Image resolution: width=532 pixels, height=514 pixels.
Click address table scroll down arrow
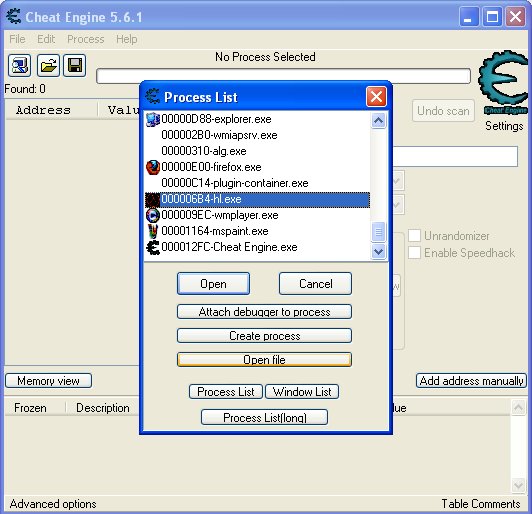click(x=518, y=485)
